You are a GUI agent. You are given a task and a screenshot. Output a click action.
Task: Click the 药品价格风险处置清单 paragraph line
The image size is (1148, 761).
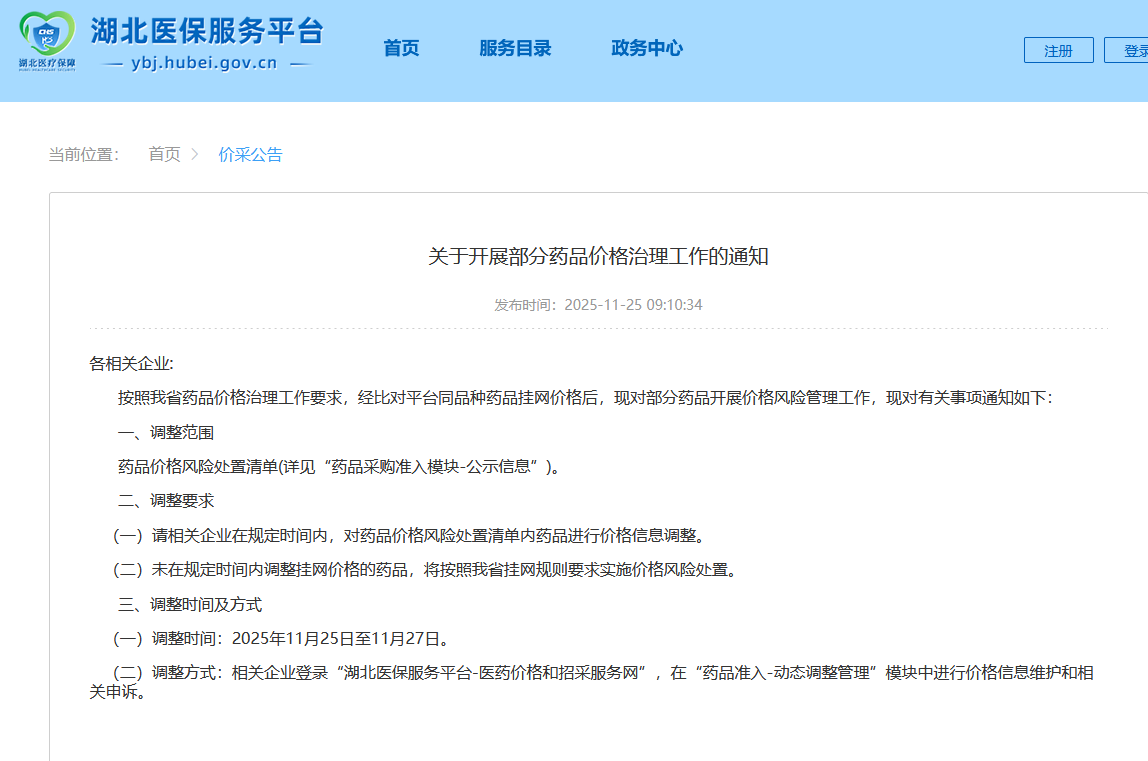point(339,466)
